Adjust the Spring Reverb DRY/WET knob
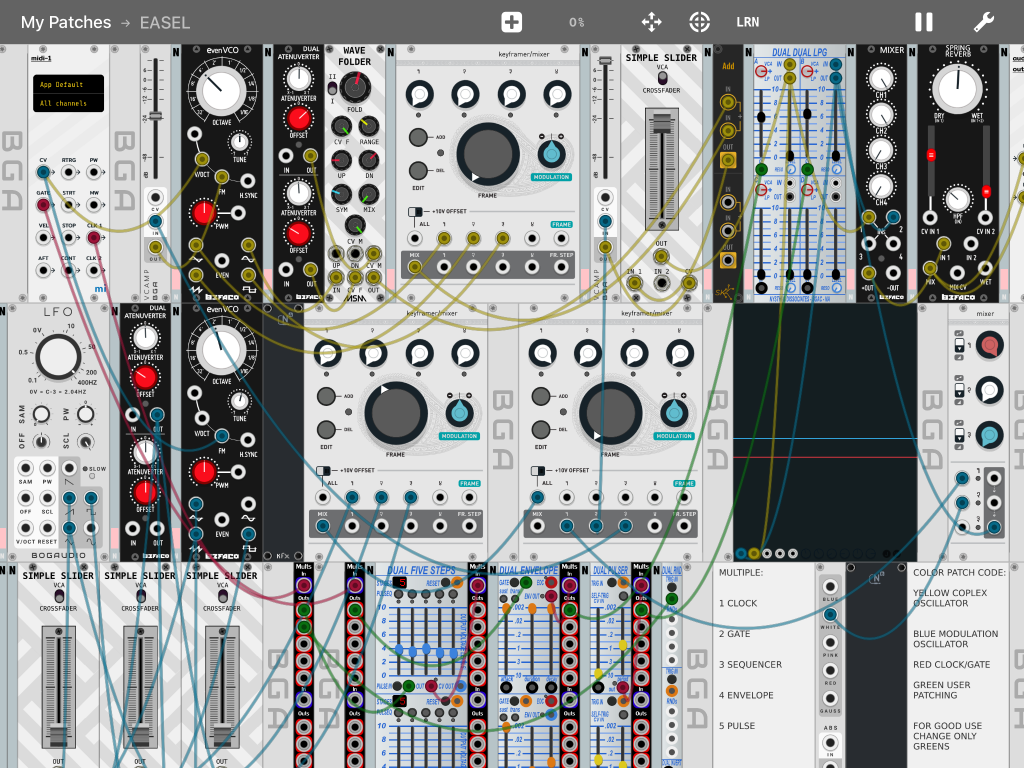Viewport: 1024px width, 768px height. click(957, 89)
